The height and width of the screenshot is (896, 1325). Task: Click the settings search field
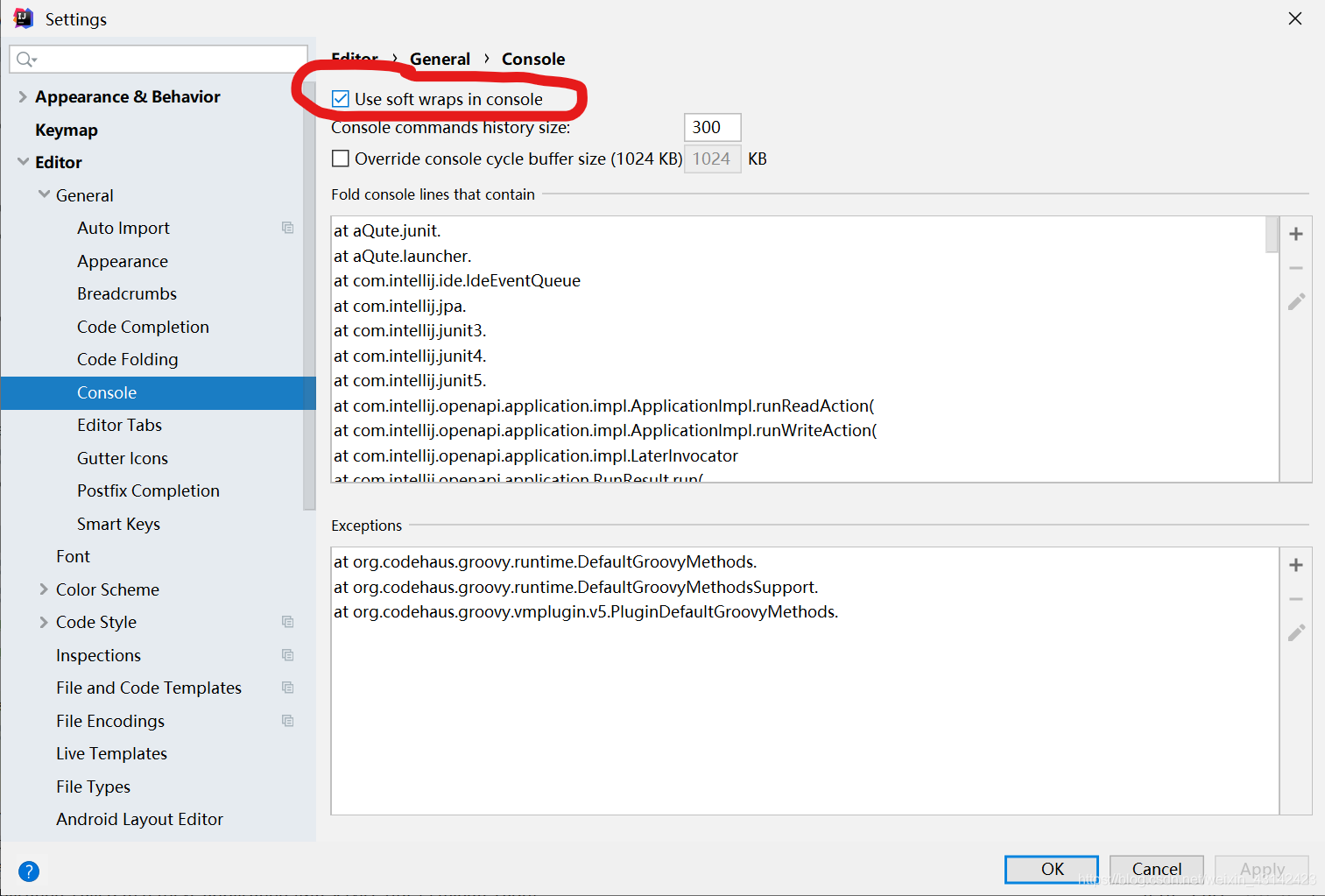click(x=159, y=59)
